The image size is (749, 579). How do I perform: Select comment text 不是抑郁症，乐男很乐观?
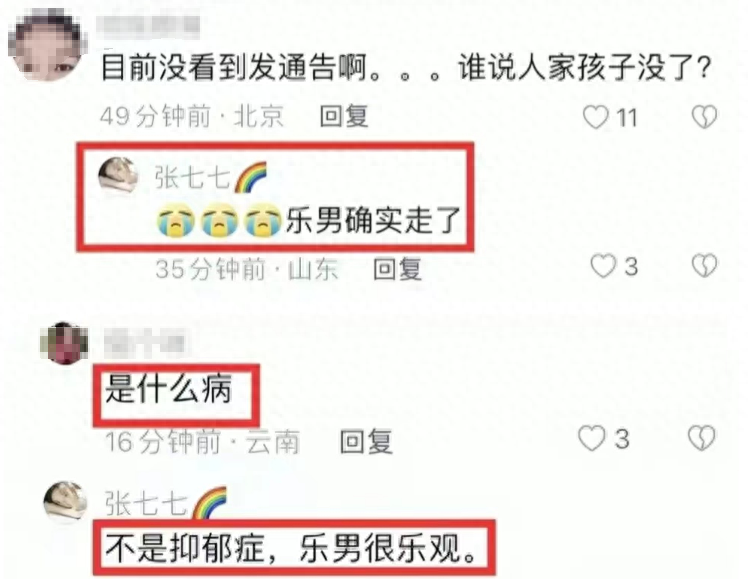coord(291,548)
